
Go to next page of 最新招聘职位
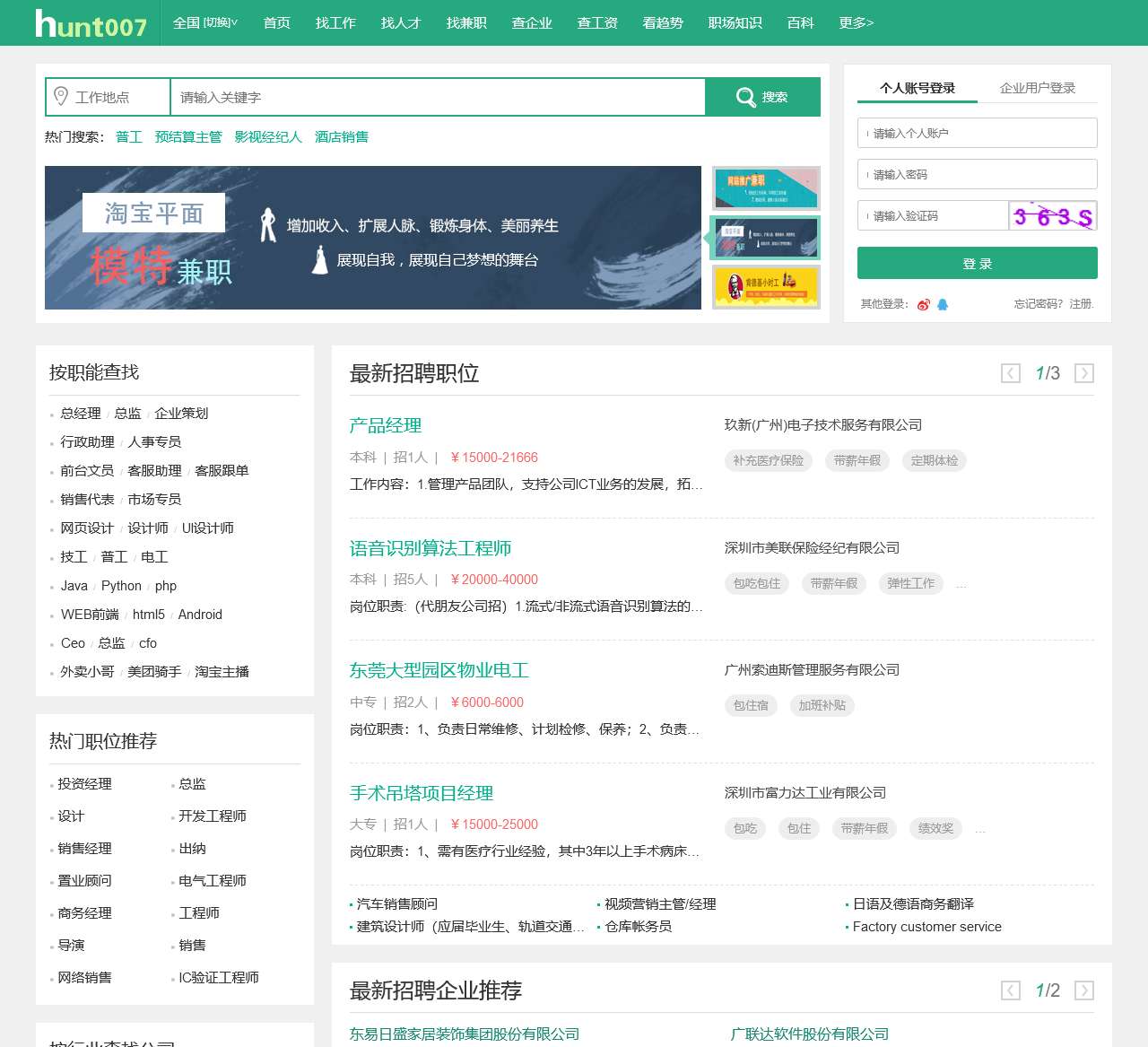(x=1083, y=373)
